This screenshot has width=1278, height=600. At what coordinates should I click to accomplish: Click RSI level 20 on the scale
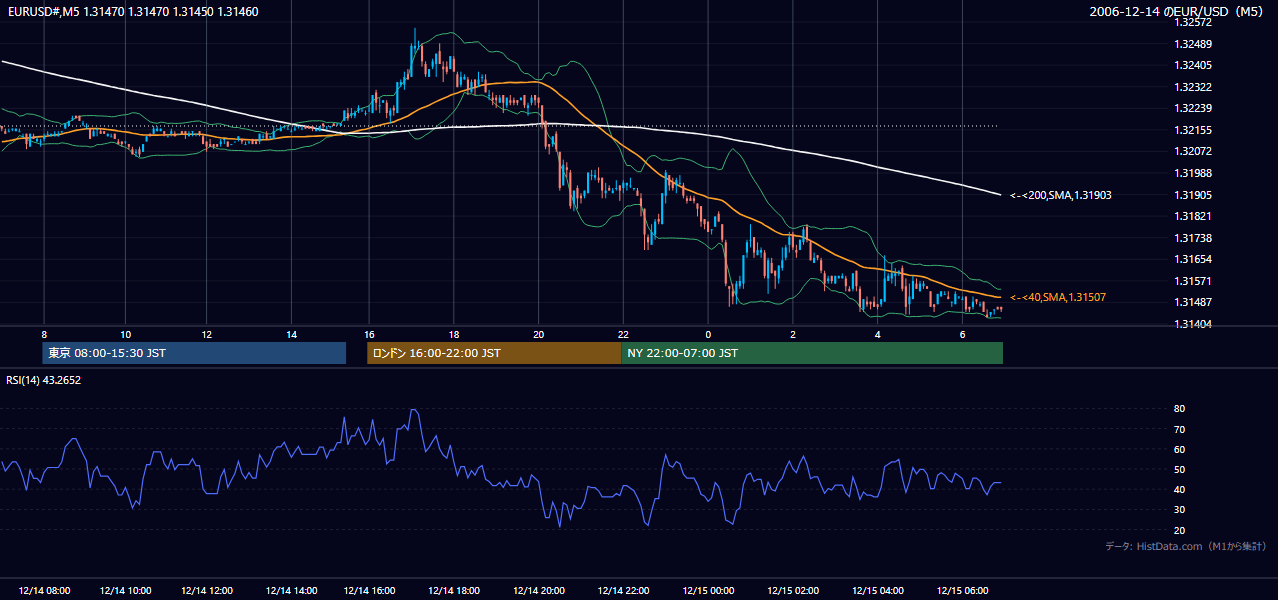coord(1179,530)
